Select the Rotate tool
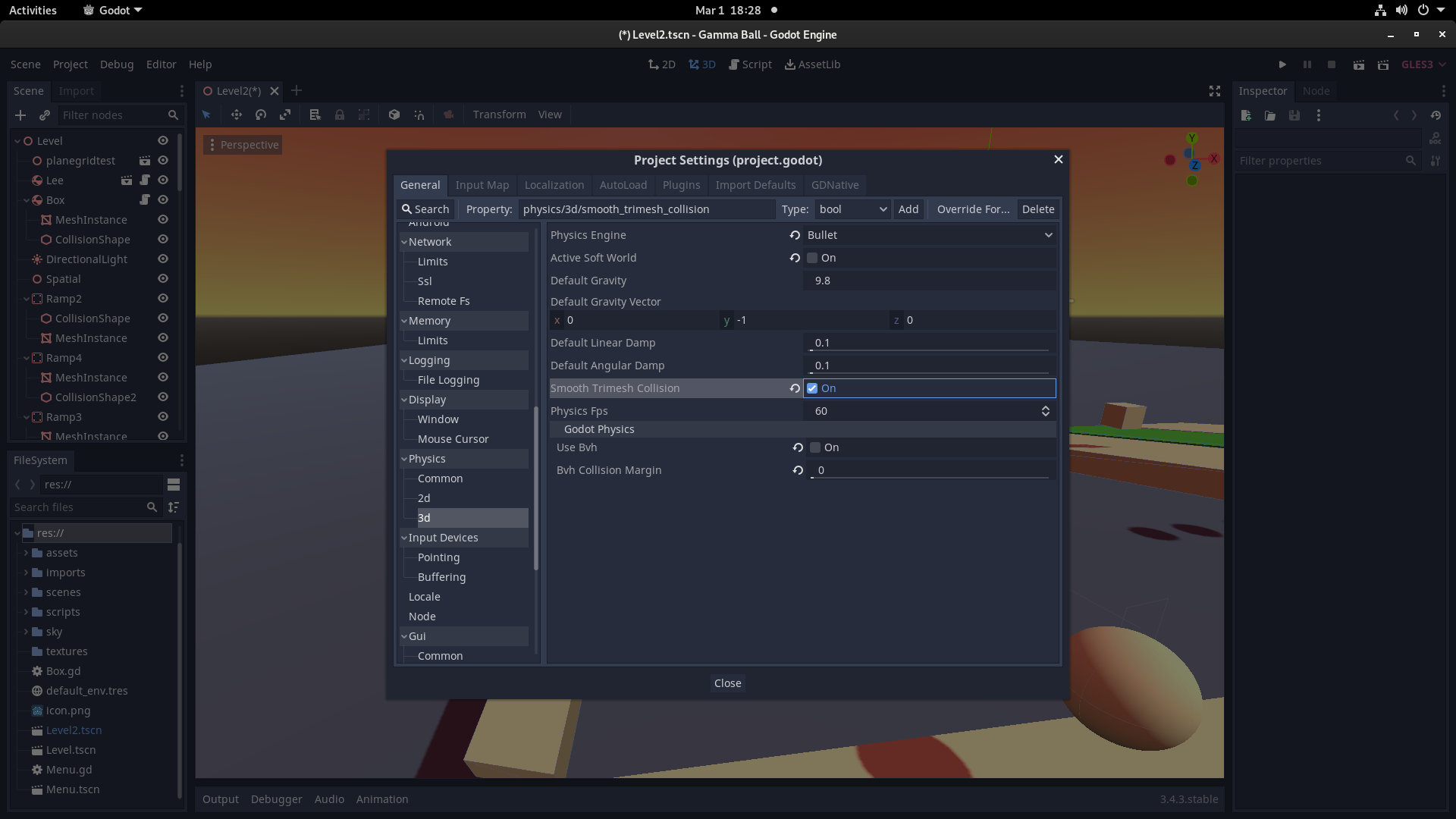 point(261,115)
